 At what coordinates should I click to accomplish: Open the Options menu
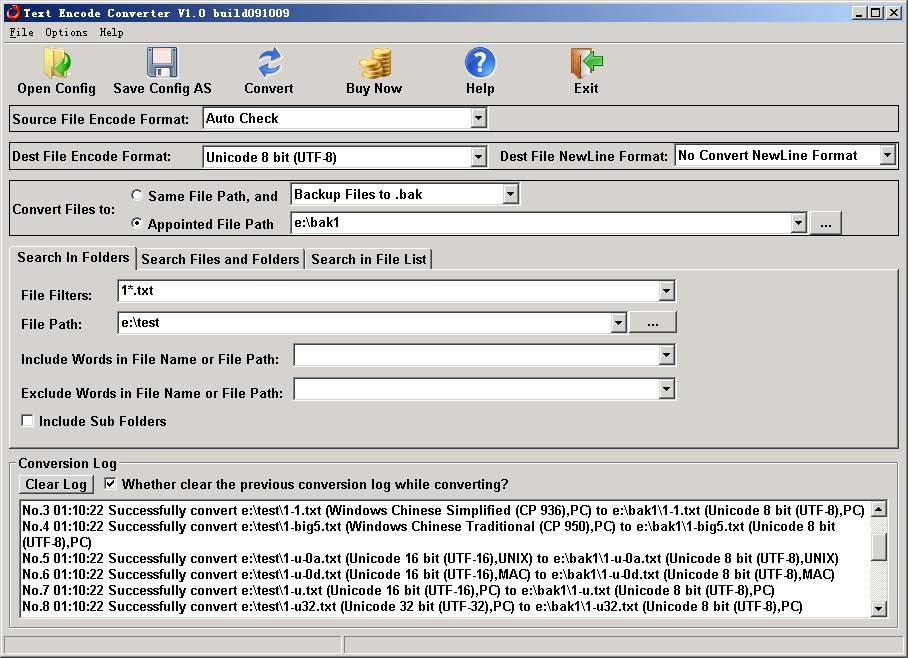click(66, 32)
